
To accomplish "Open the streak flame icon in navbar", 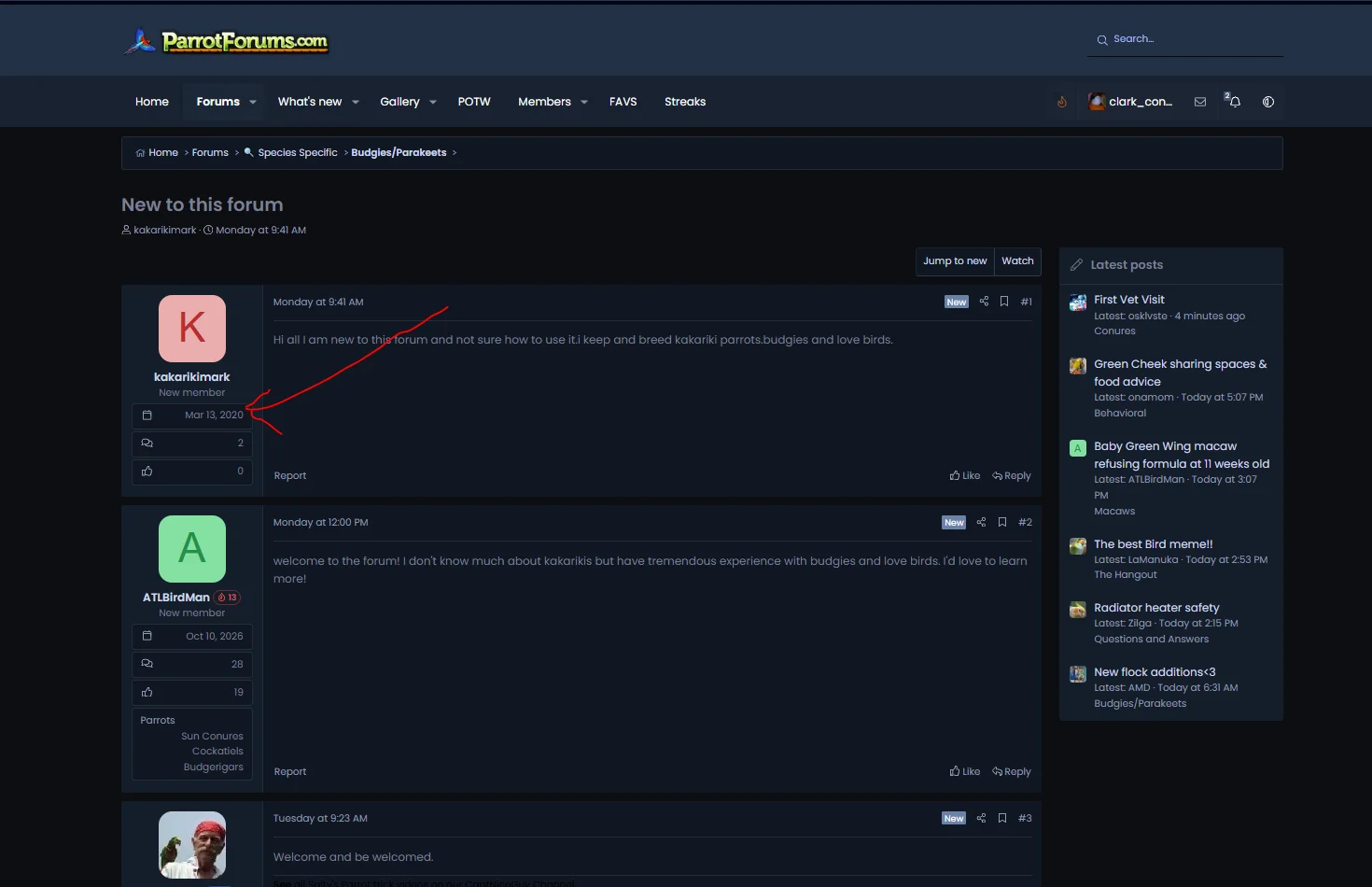I will (x=1062, y=102).
